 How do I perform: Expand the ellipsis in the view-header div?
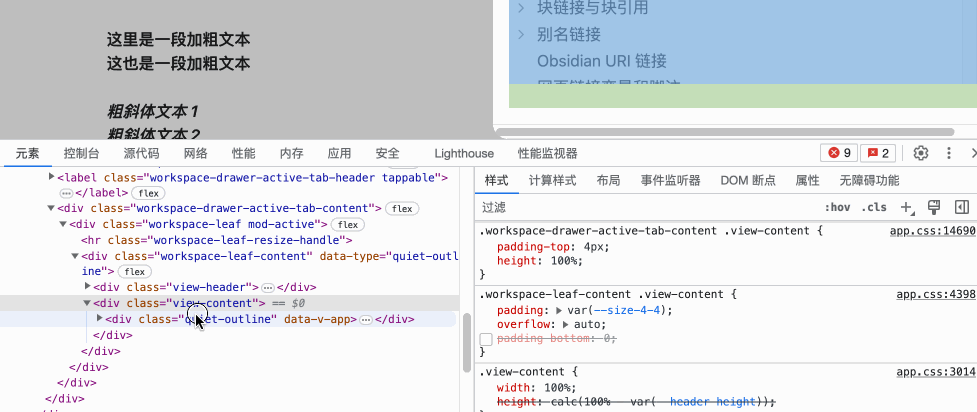point(267,287)
